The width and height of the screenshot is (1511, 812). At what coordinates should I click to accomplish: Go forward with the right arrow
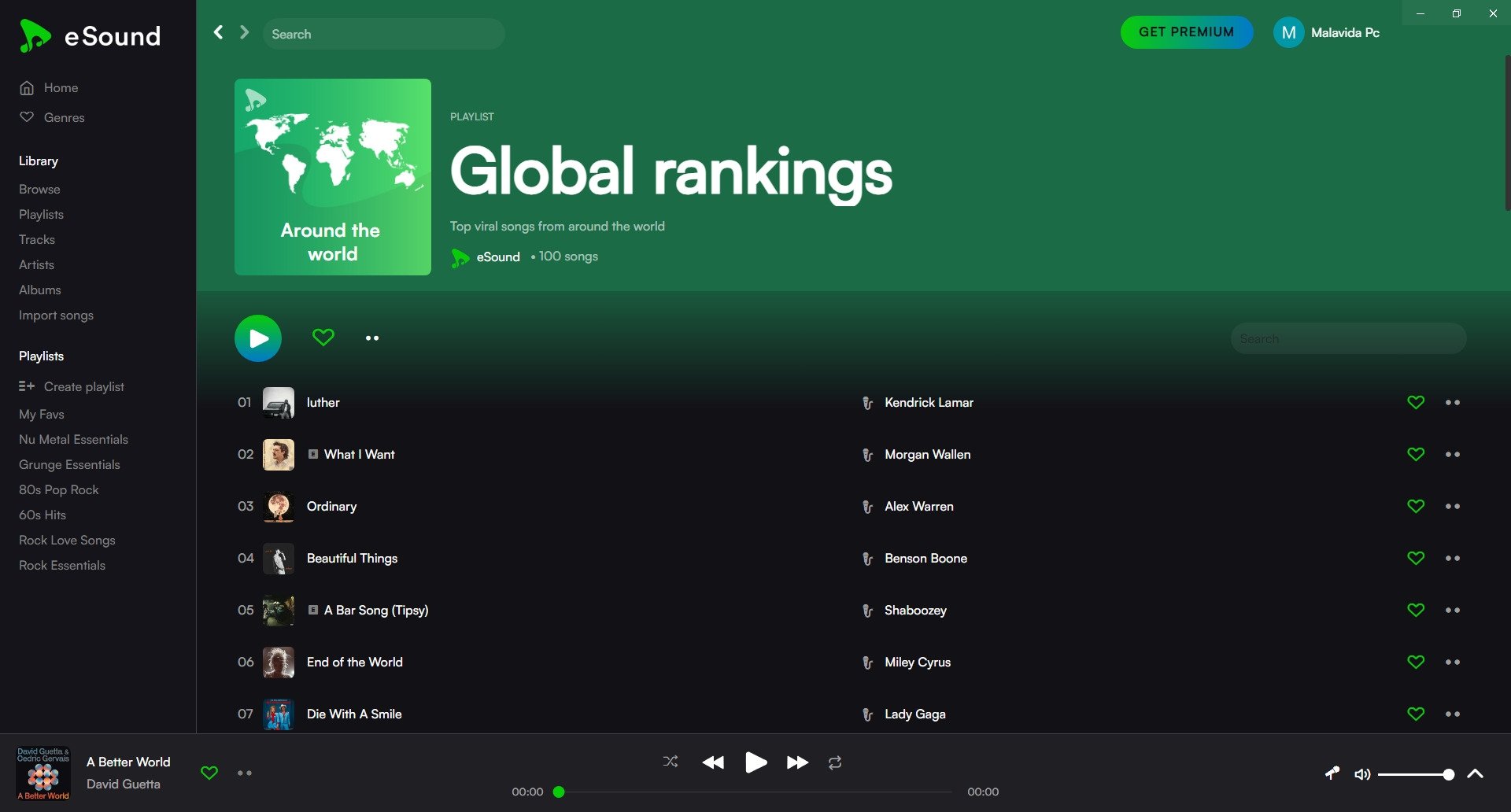tap(244, 32)
